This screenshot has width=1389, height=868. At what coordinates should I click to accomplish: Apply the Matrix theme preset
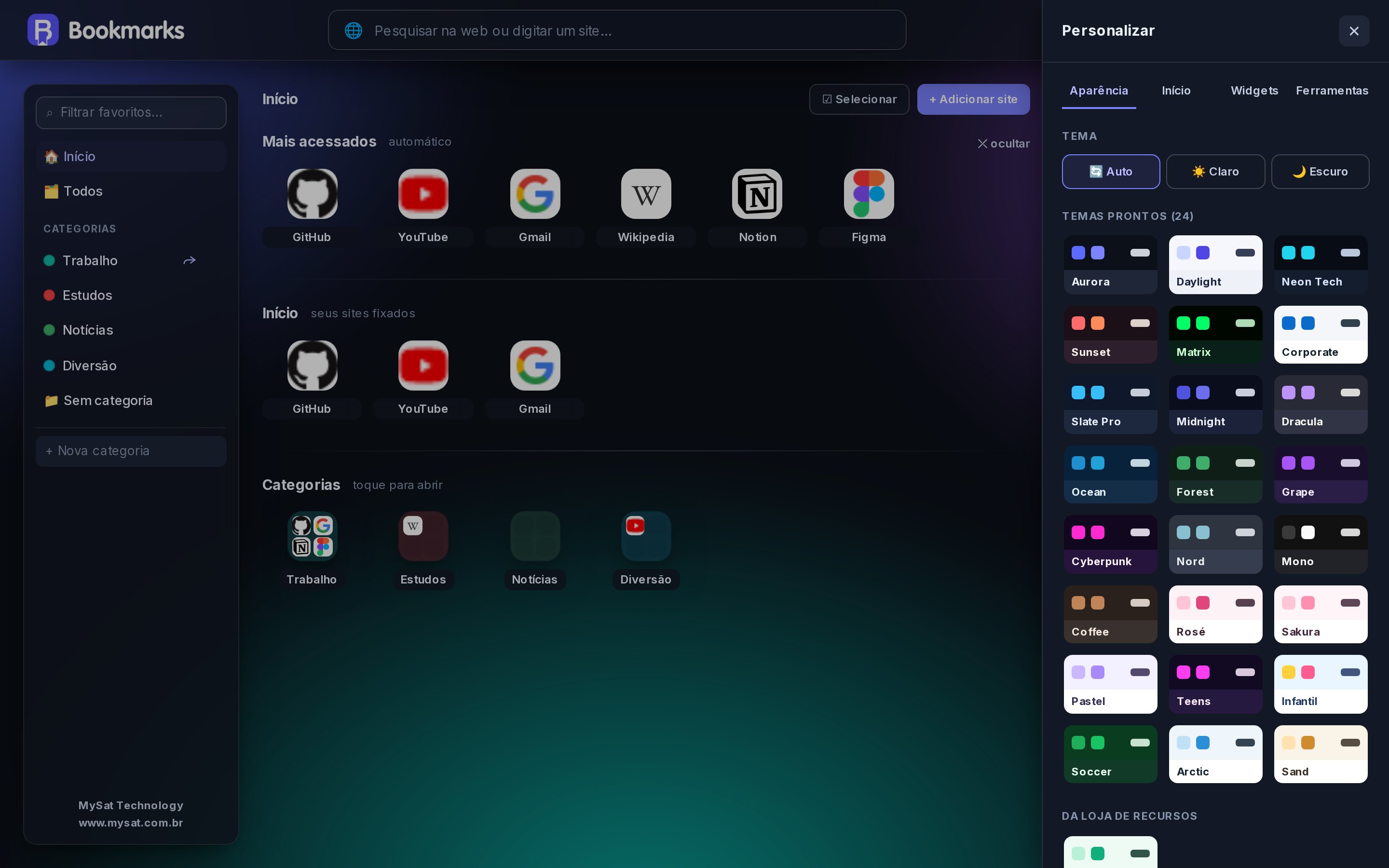[1216, 335]
